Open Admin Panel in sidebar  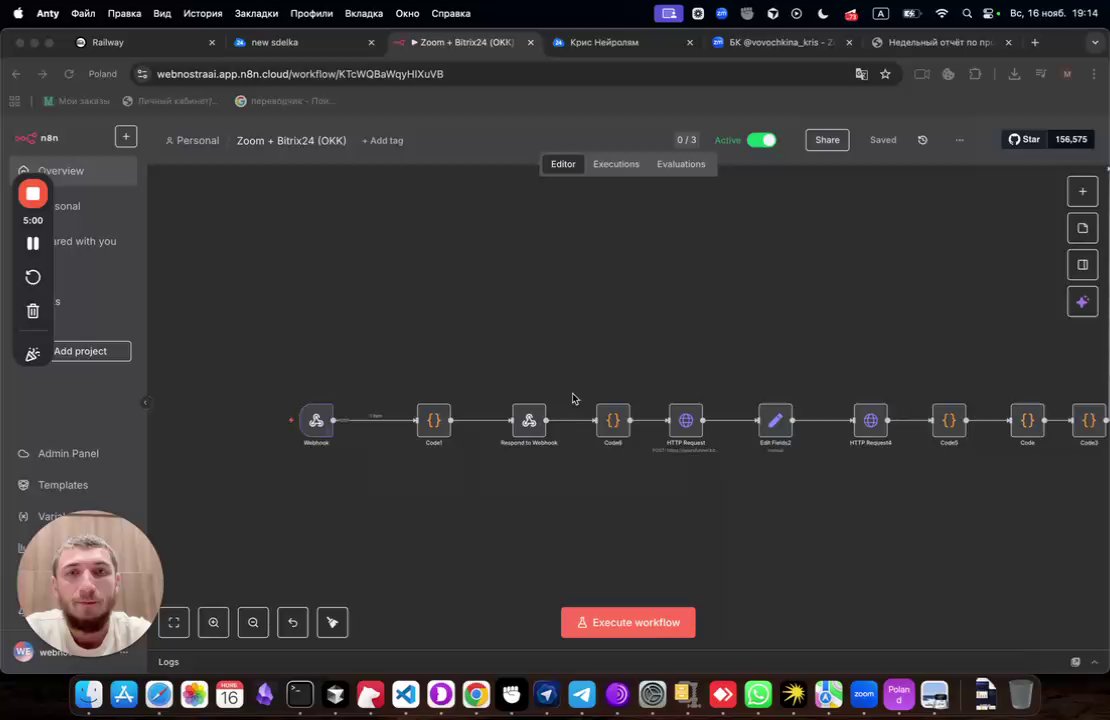pyautogui.click(x=68, y=454)
